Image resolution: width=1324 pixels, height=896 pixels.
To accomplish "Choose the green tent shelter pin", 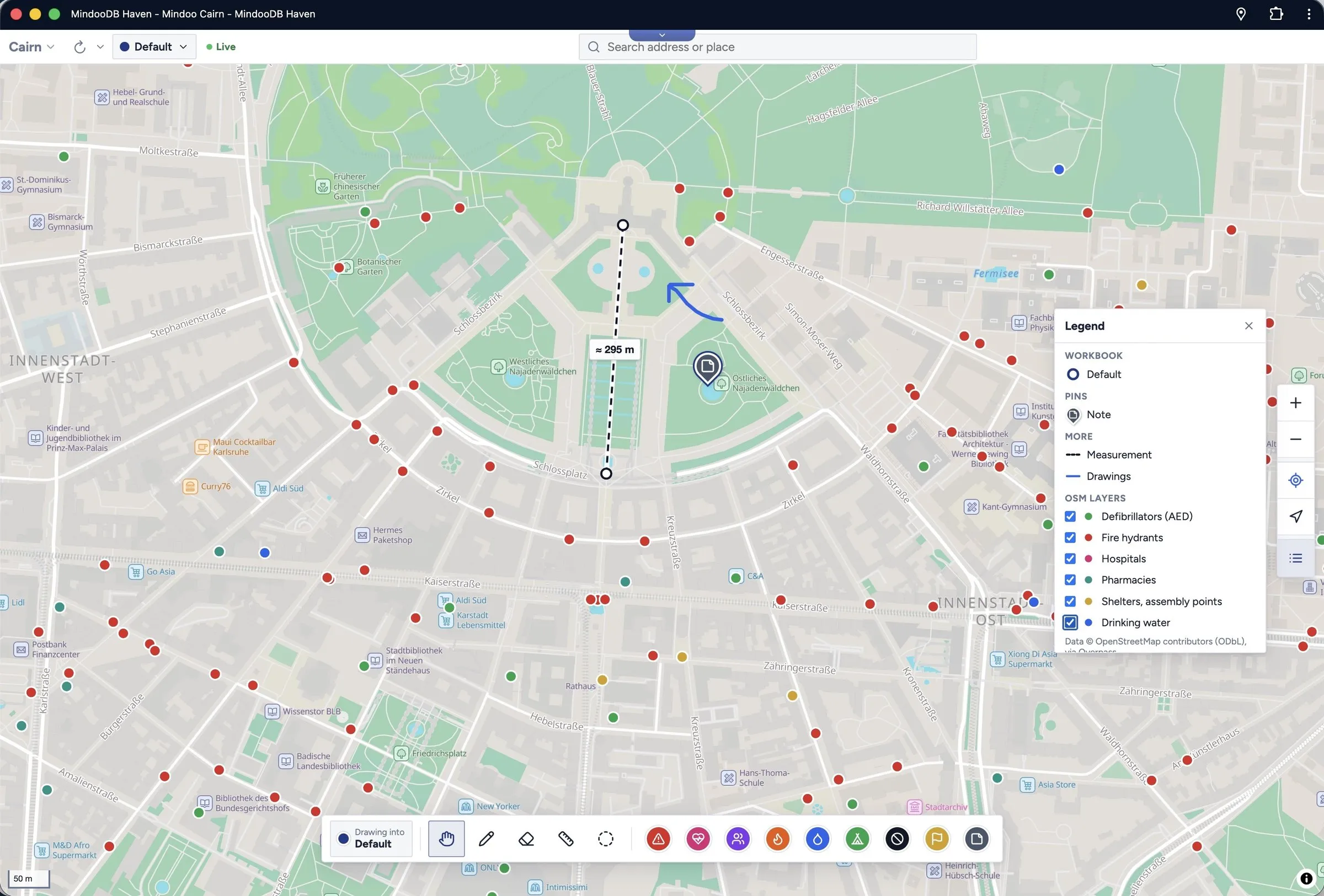I will pos(857,839).
